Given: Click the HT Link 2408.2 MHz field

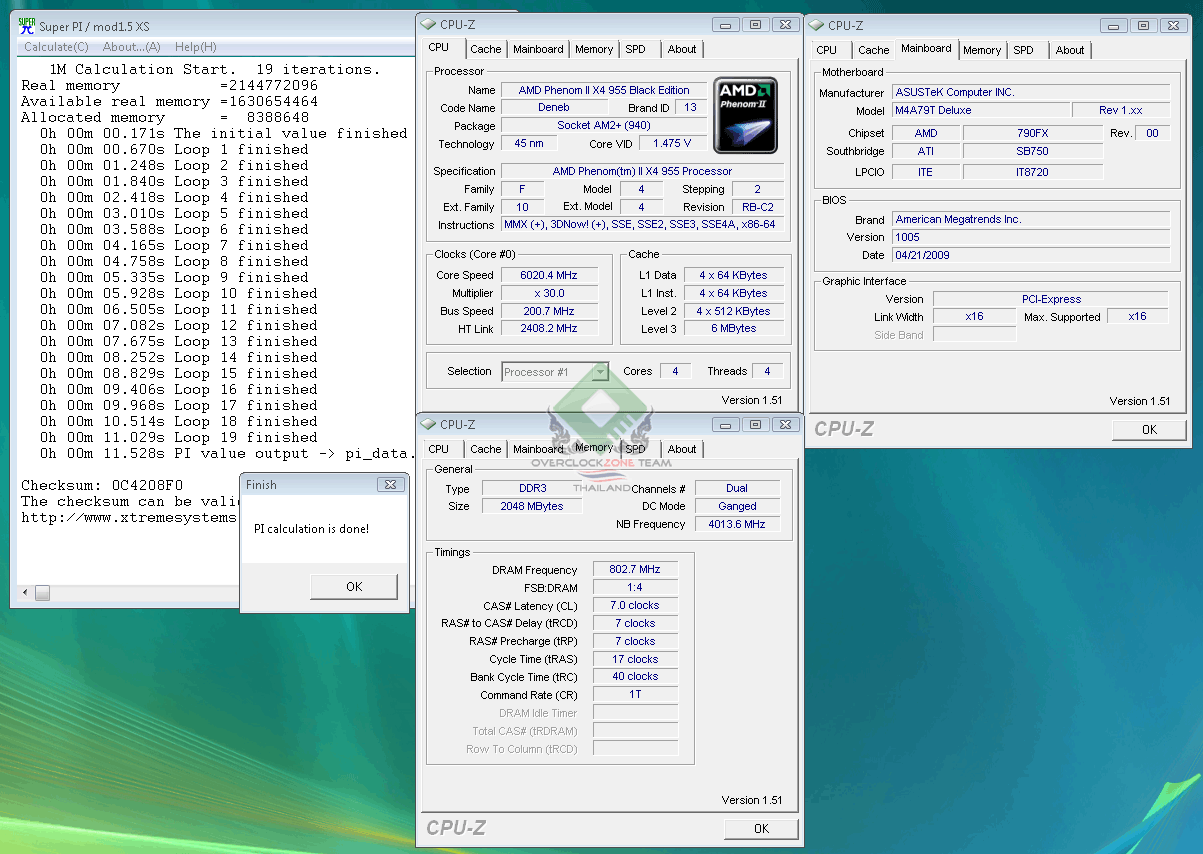Looking at the screenshot, I should point(548,328).
